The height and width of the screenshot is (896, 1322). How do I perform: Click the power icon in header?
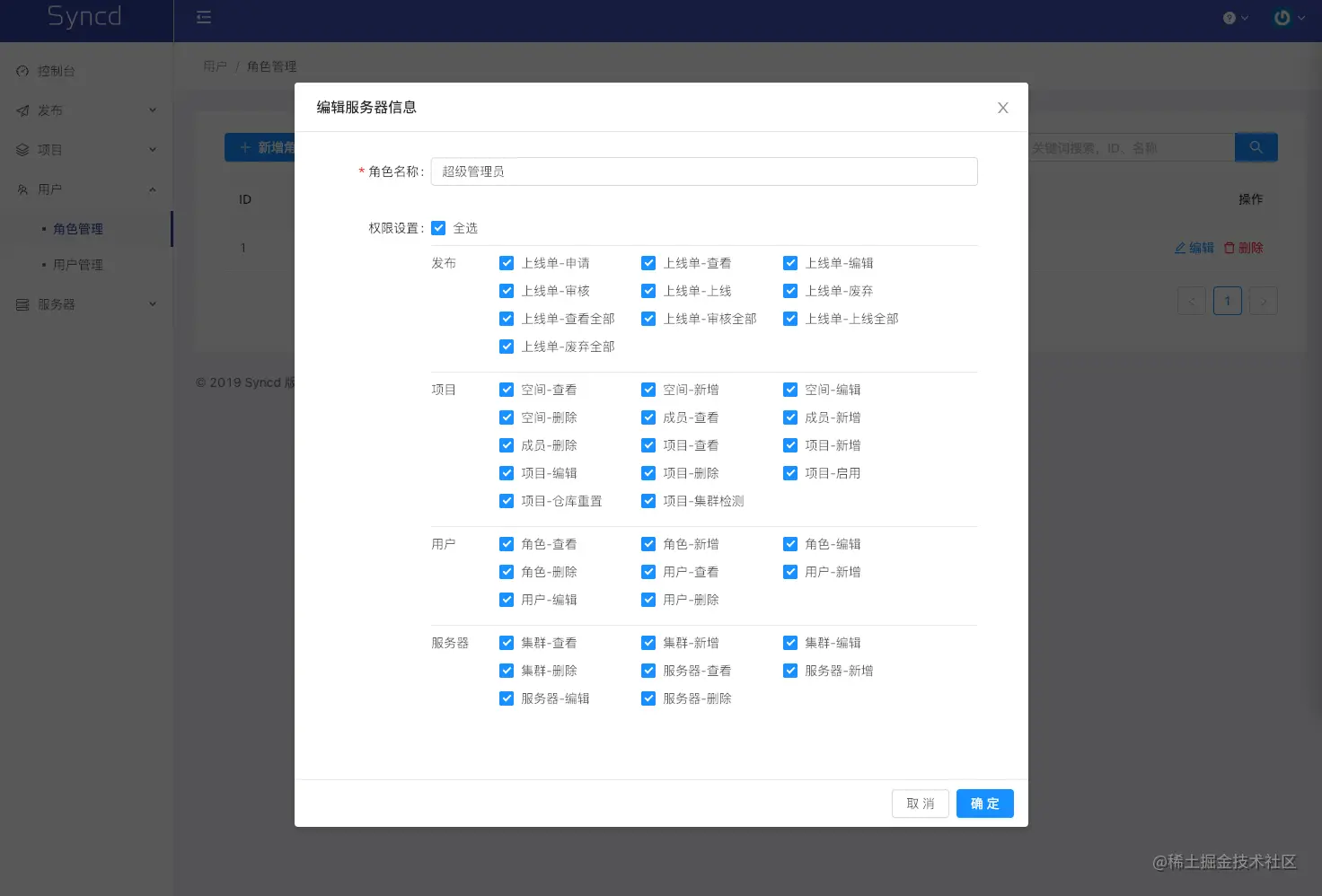pos(1282,18)
